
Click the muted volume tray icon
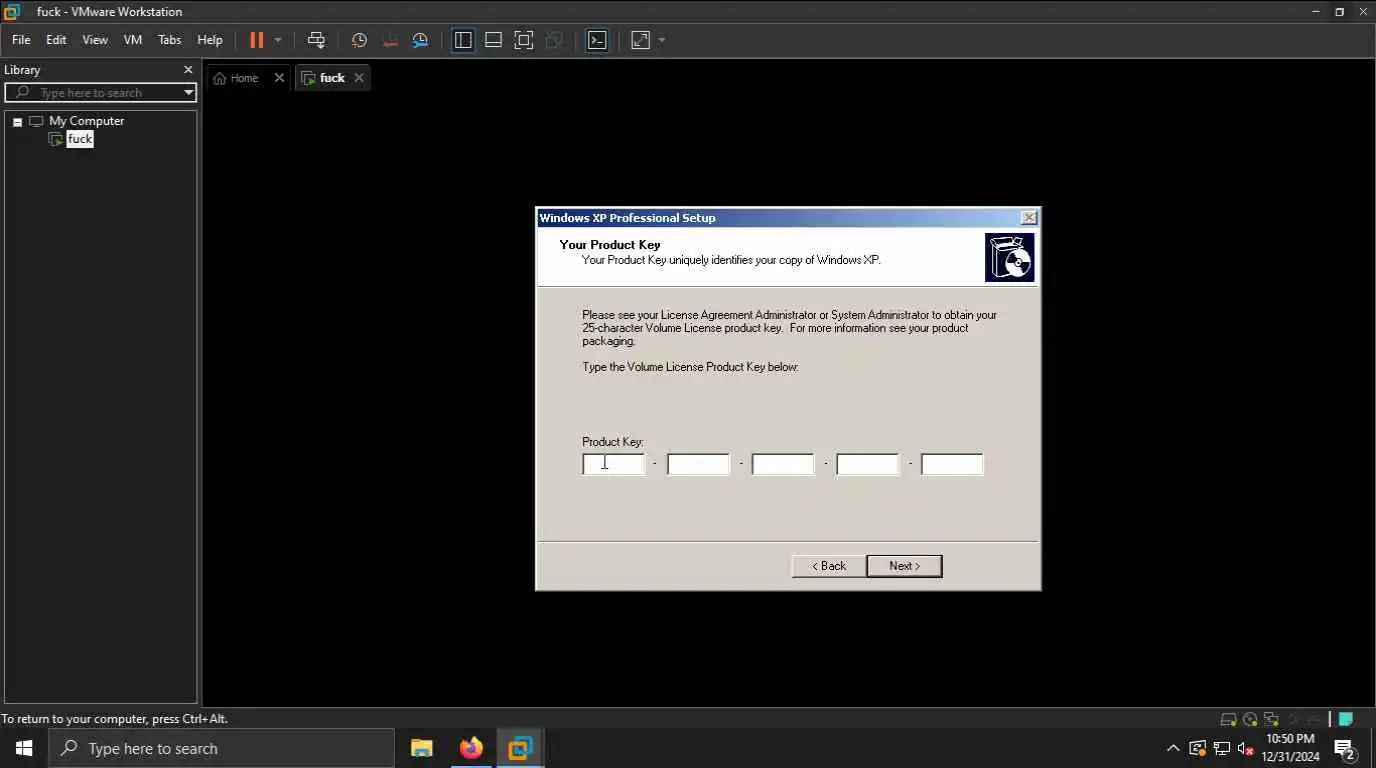point(1246,748)
